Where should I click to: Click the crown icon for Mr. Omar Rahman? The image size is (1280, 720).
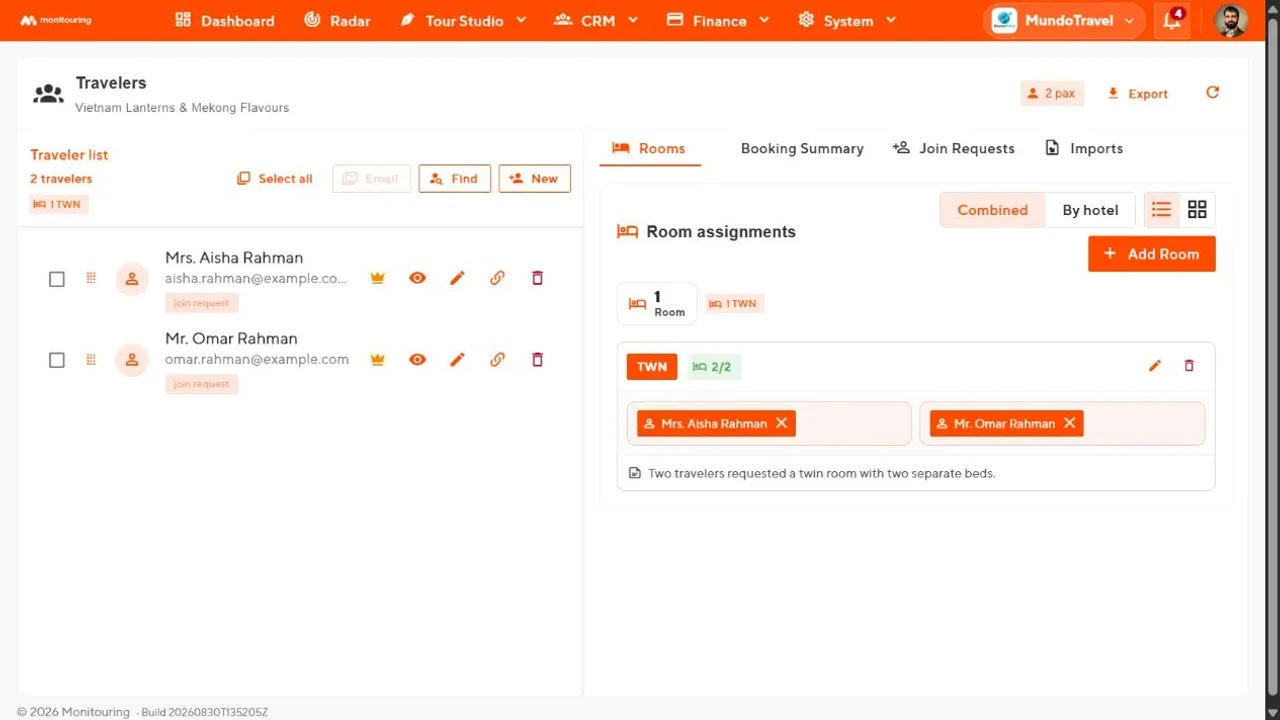[377, 359]
